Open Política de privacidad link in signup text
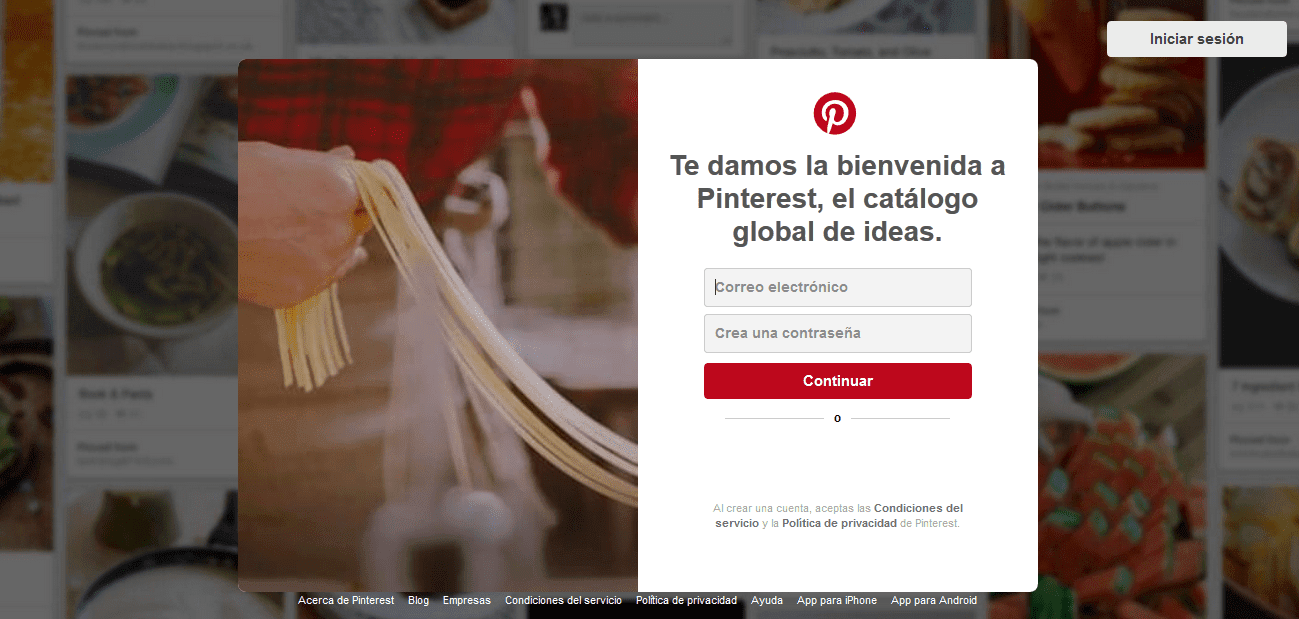Image resolution: width=1299 pixels, height=619 pixels. (839, 523)
